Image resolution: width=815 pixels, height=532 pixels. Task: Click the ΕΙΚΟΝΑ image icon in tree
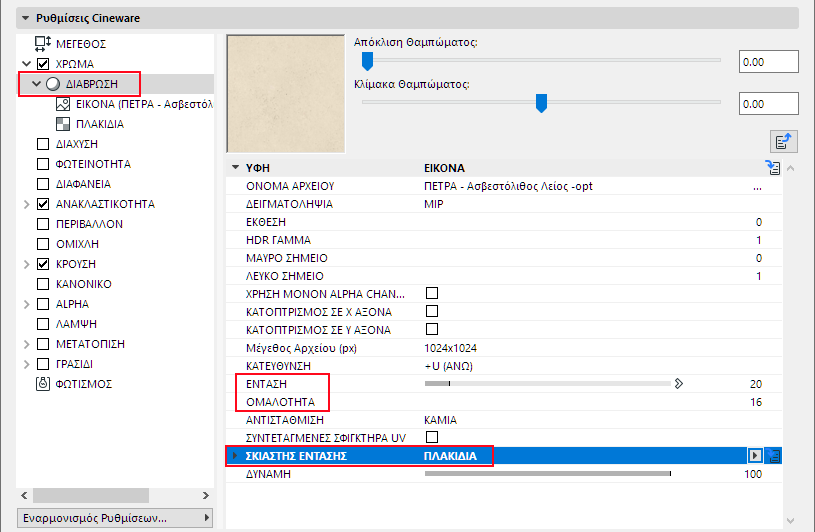pos(63,104)
